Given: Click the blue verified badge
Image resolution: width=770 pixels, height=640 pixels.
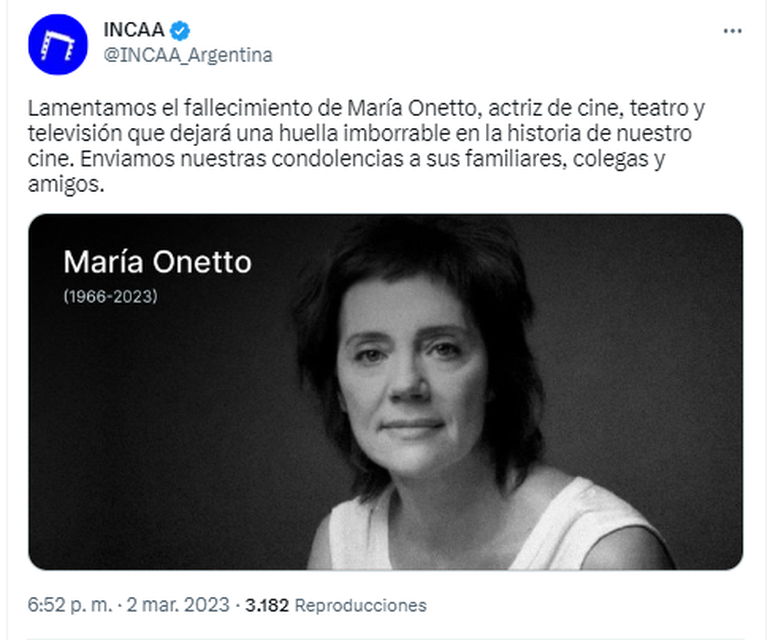Looking at the screenshot, I should [x=180, y=30].
